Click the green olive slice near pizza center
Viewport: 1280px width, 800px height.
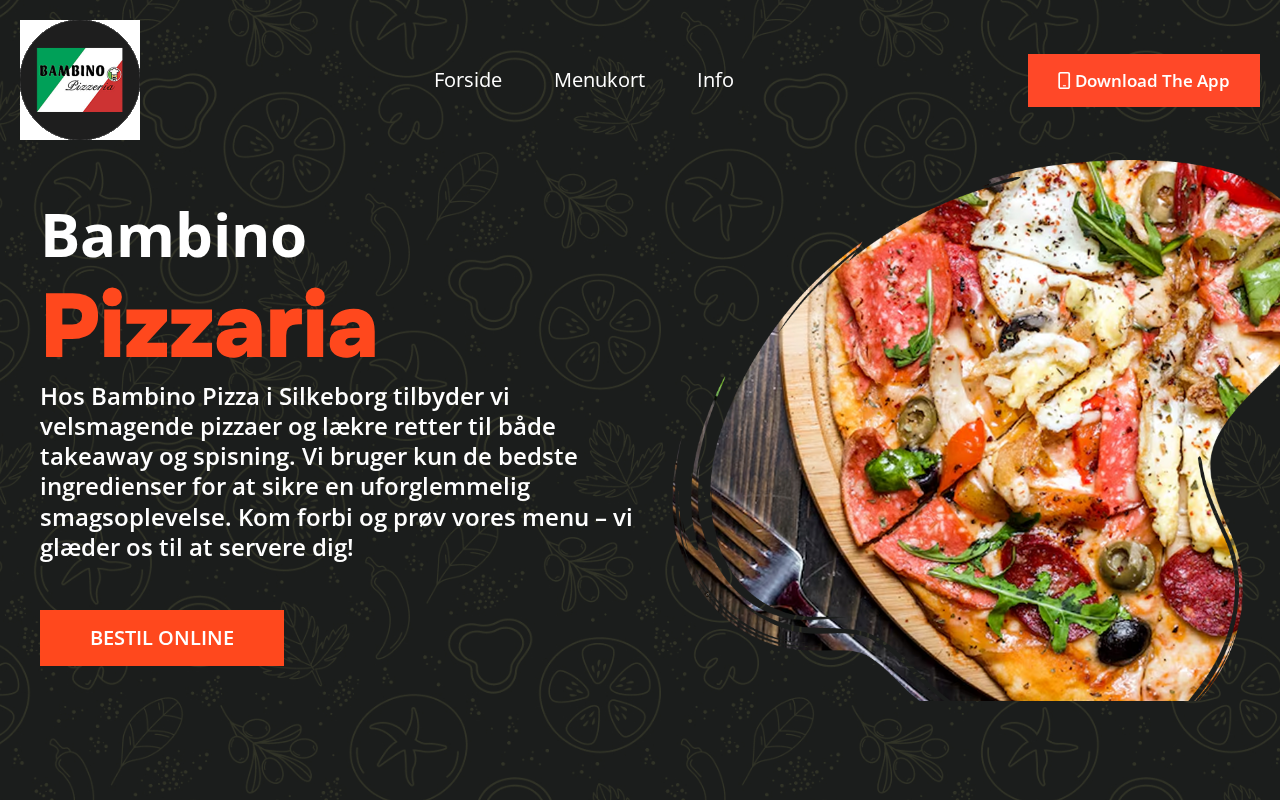tap(915, 421)
